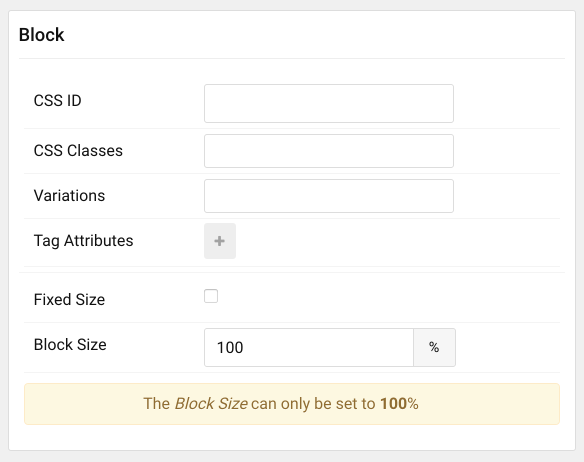The width and height of the screenshot is (584, 462).
Task: Open the Variations selector field
Action: (329, 196)
